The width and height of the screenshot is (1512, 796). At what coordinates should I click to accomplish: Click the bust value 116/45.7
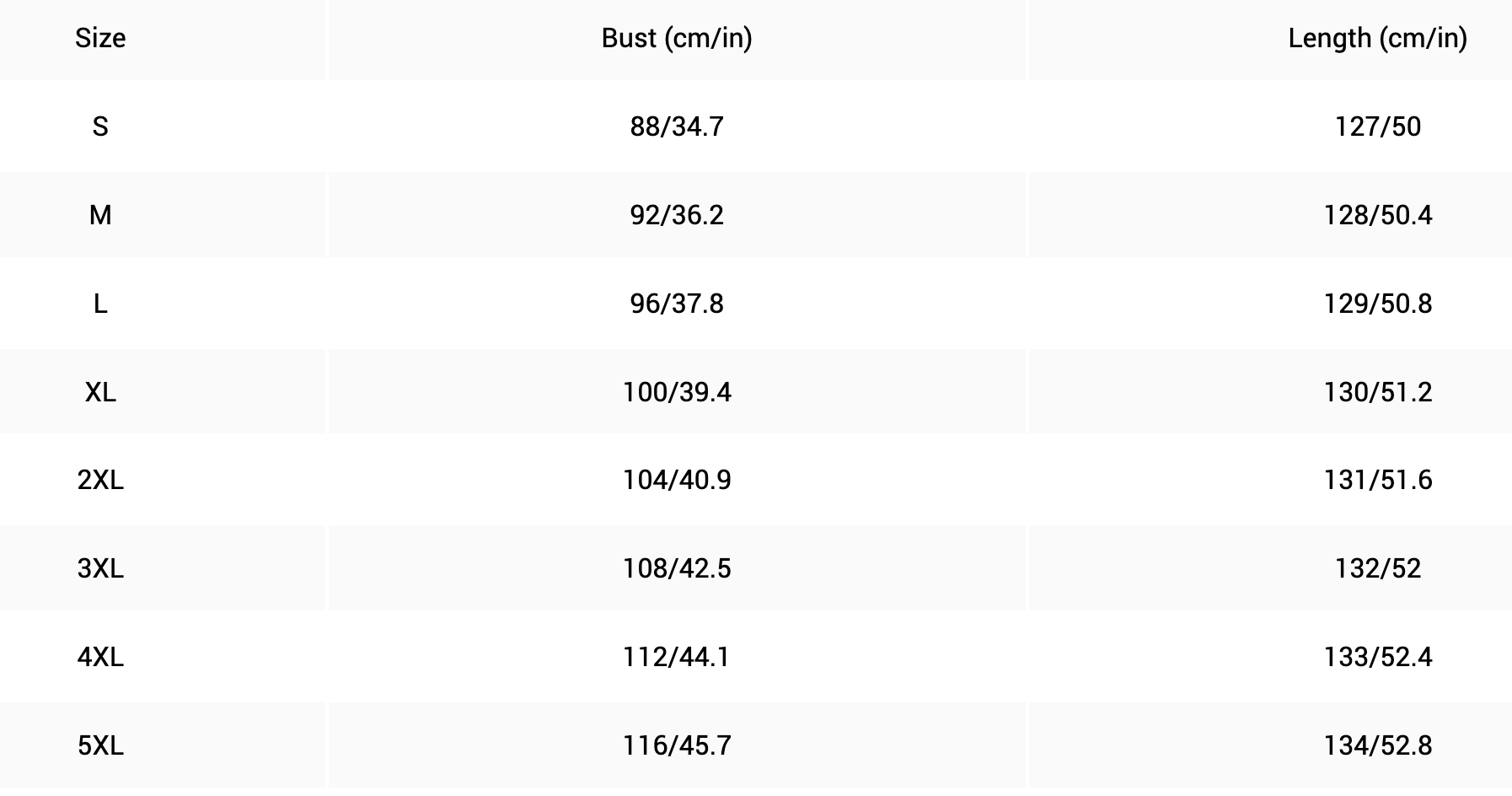coord(677,745)
